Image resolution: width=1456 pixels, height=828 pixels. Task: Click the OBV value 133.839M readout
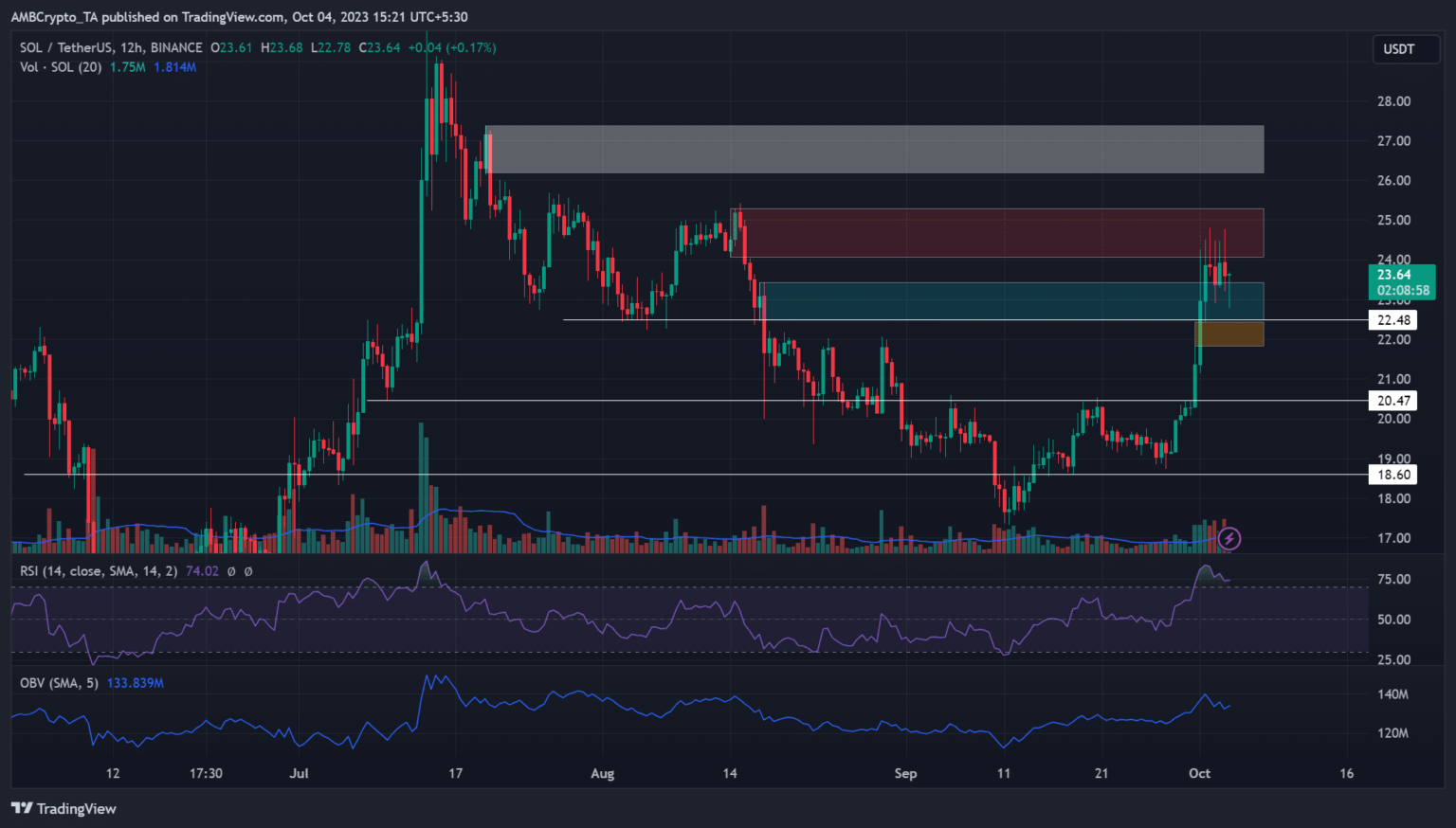(x=135, y=683)
